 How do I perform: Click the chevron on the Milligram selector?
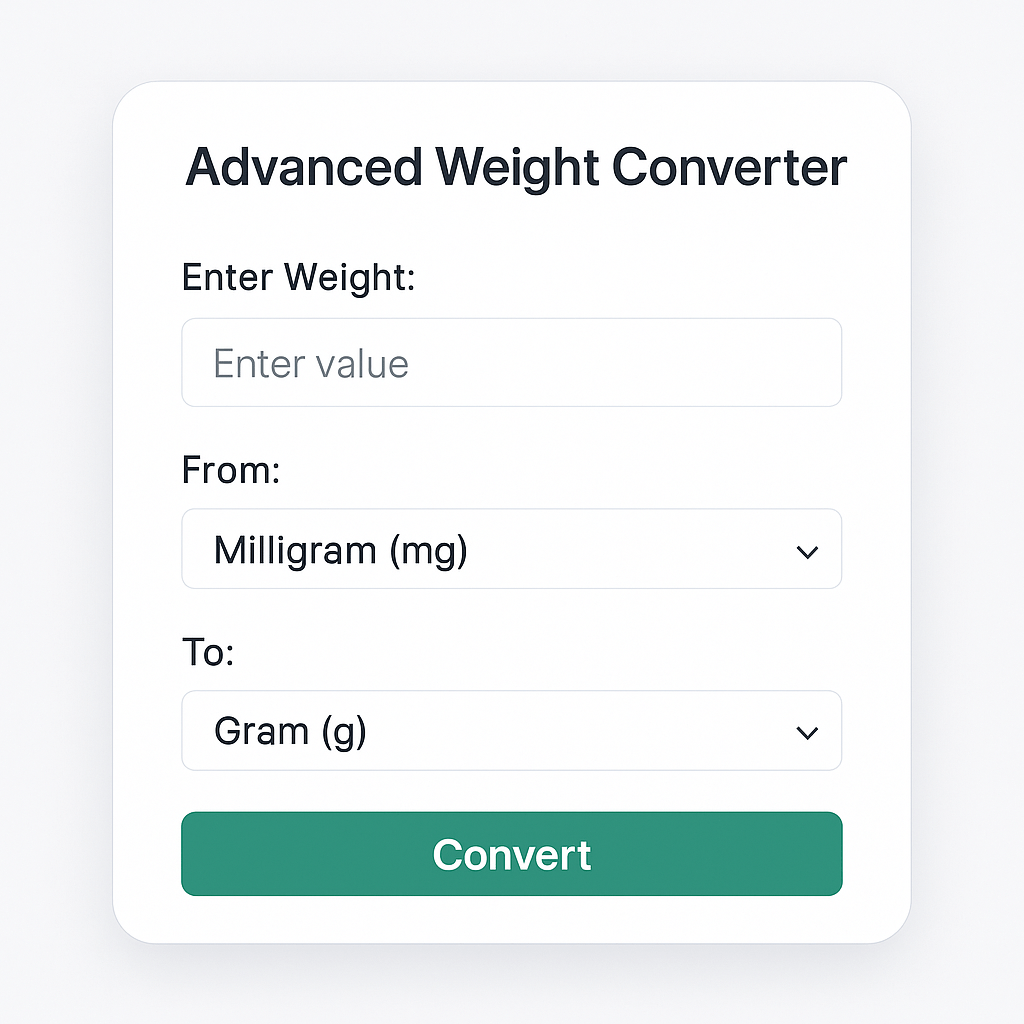coord(807,549)
